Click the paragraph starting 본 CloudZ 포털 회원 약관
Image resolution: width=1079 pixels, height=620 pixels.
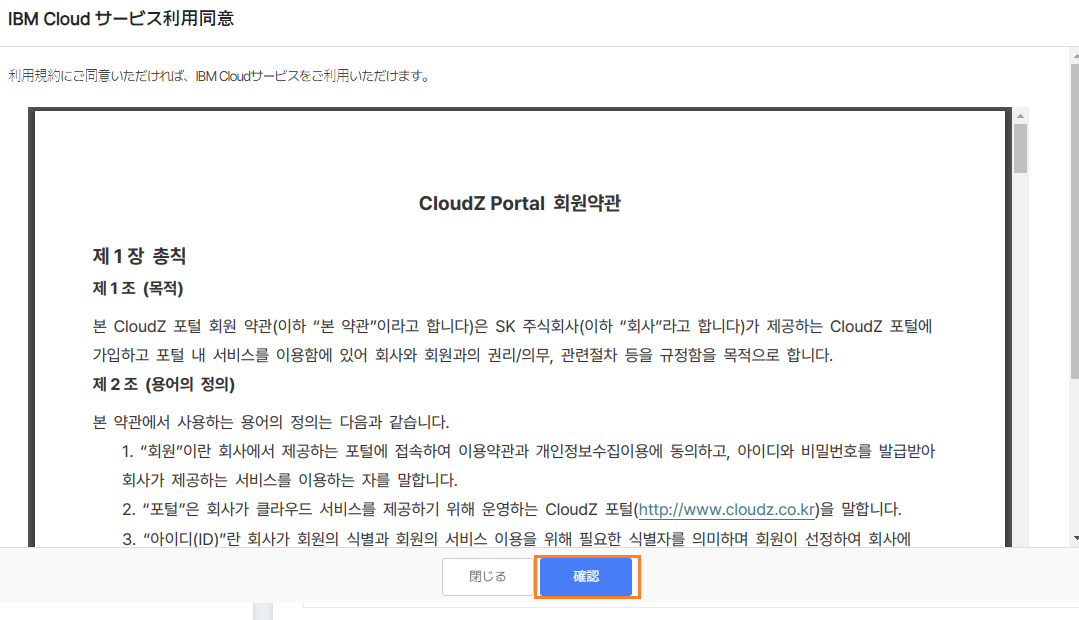click(513, 341)
